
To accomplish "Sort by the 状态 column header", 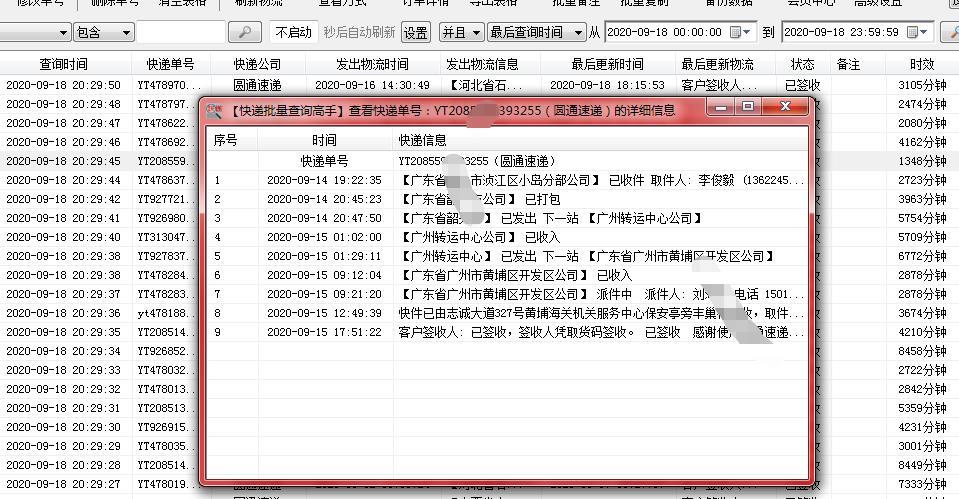I will pos(802,64).
